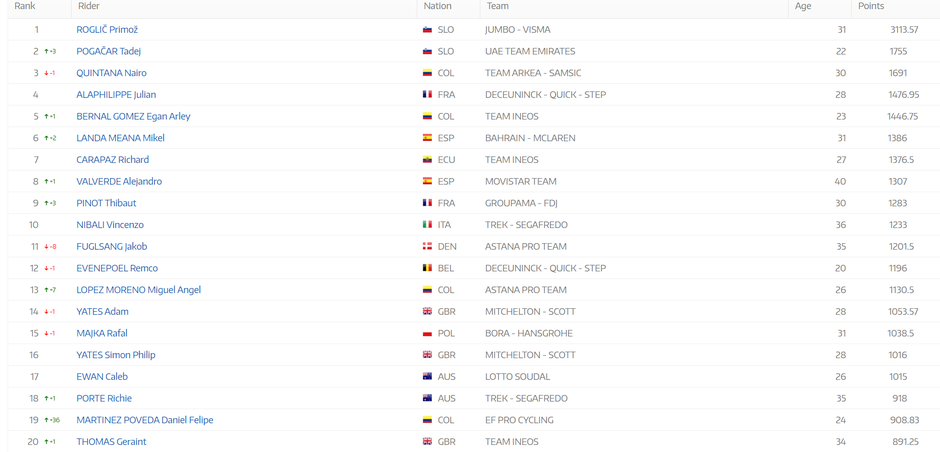Image resolution: width=940 pixels, height=452 pixels.
Task: Click the Team column header
Action: 497,7
